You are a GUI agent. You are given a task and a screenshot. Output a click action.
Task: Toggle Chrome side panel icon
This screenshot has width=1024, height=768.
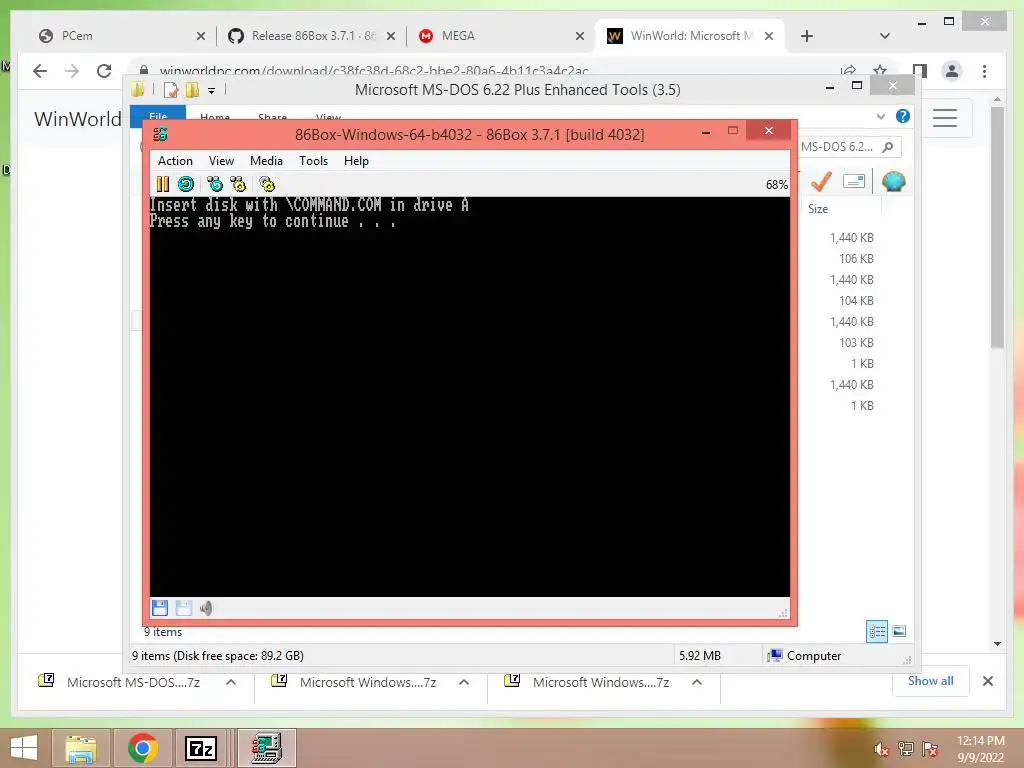[920, 71]
